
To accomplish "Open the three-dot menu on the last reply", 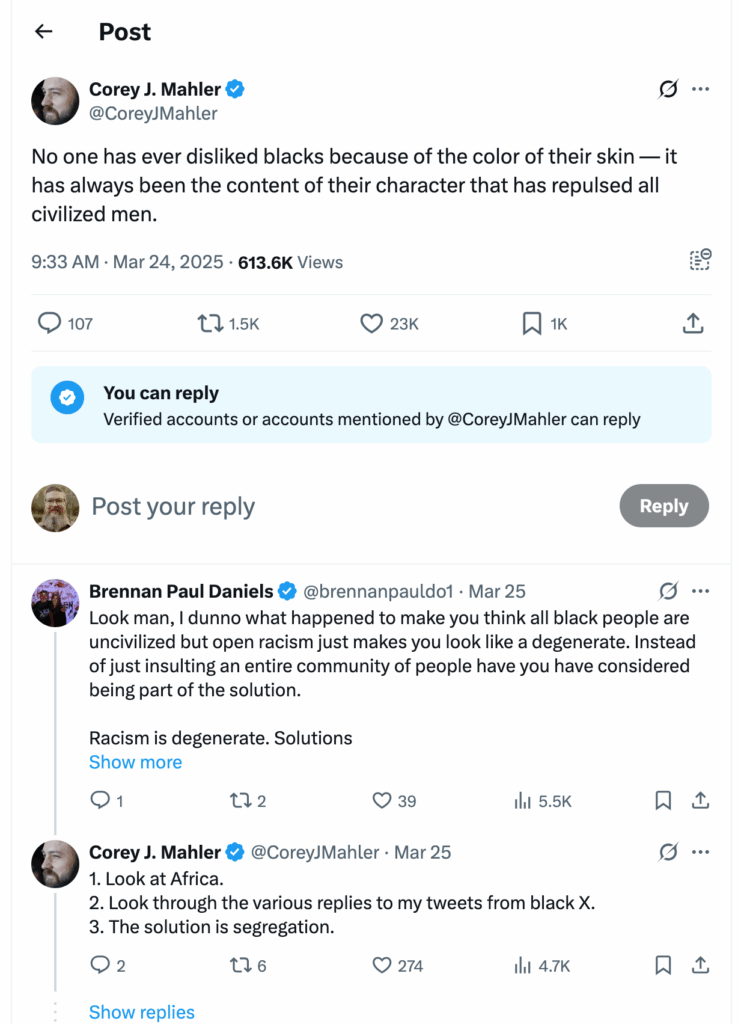I will pos(700,852).
